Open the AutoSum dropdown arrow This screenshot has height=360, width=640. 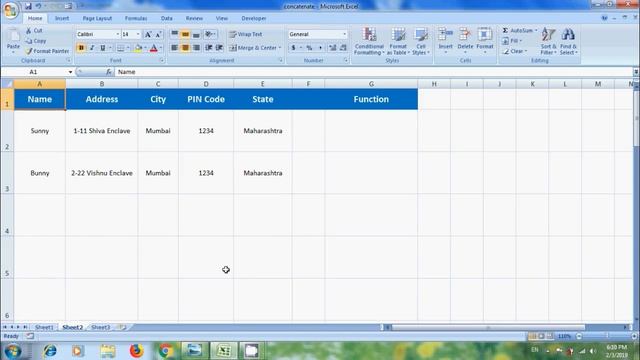(x=536, y=31)
